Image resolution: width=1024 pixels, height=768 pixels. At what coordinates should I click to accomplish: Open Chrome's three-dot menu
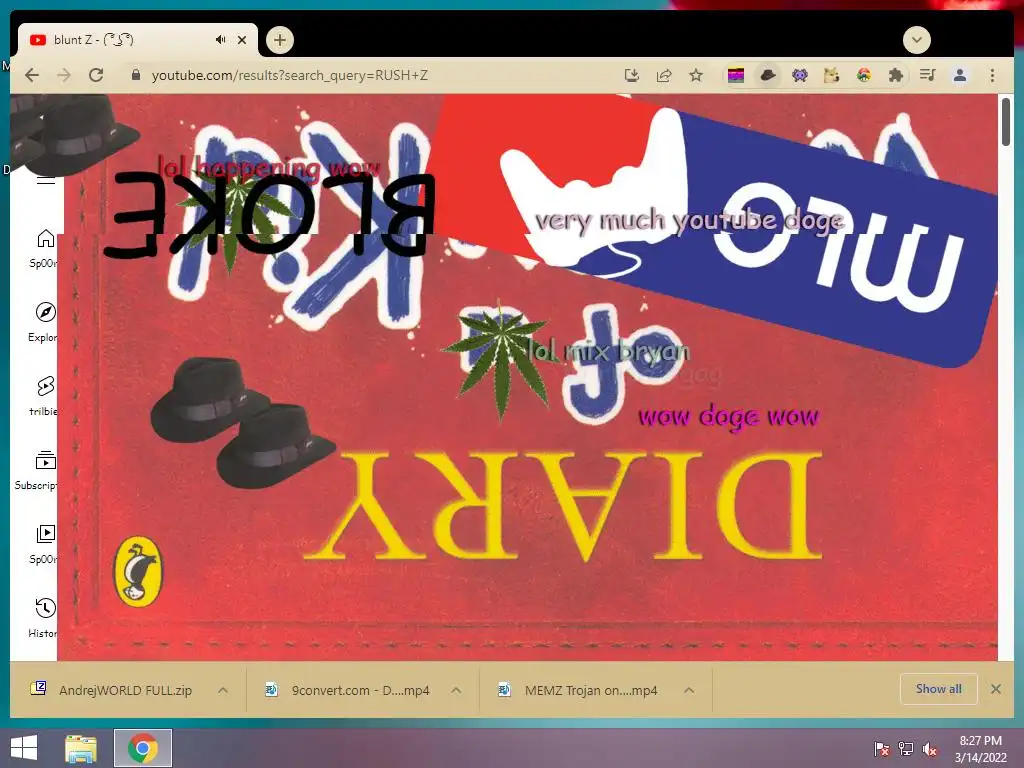(992, 75)
